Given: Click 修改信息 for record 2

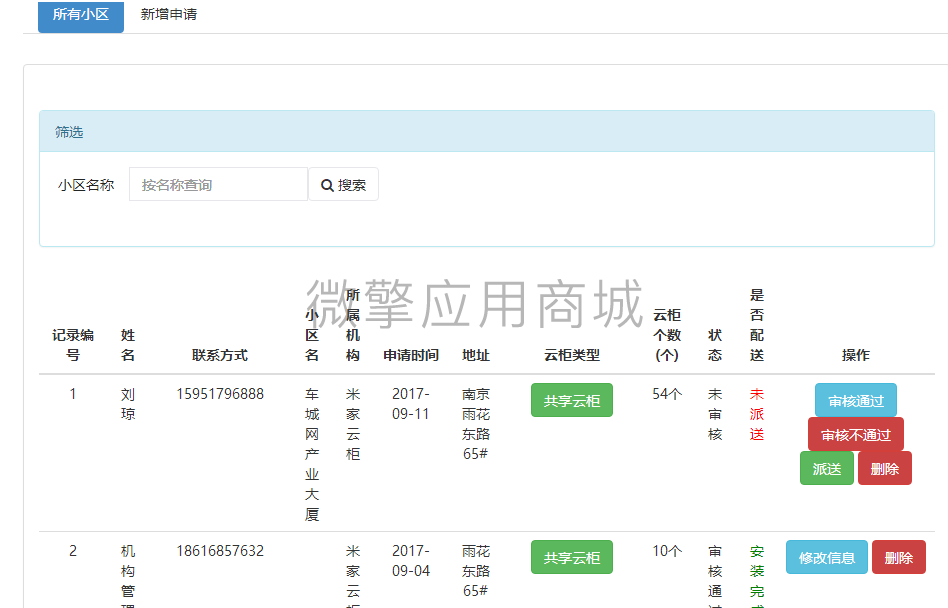Looking at the screenshot, I should pos(826,557).
